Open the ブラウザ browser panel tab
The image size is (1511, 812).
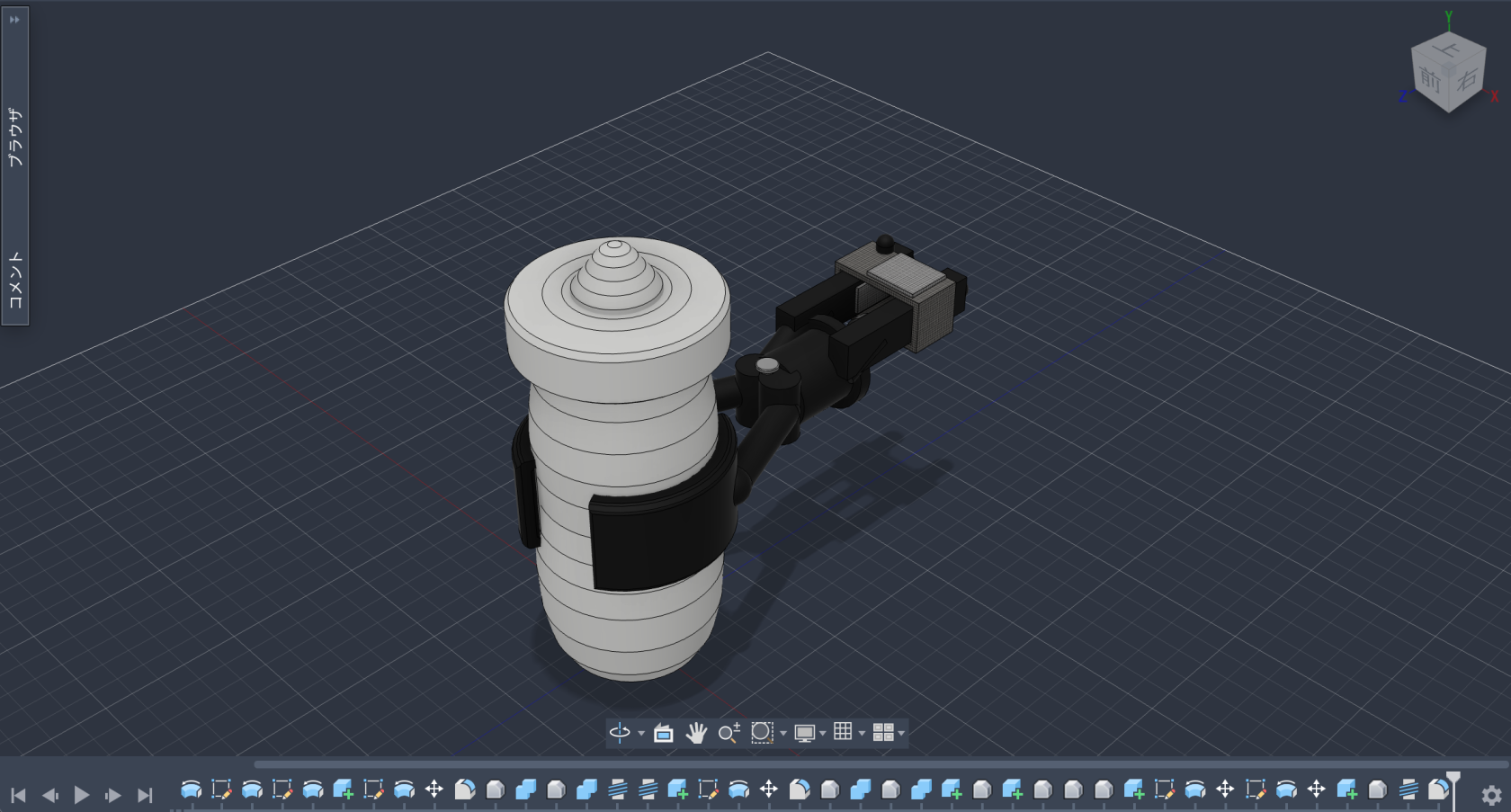tap(15, 137)
